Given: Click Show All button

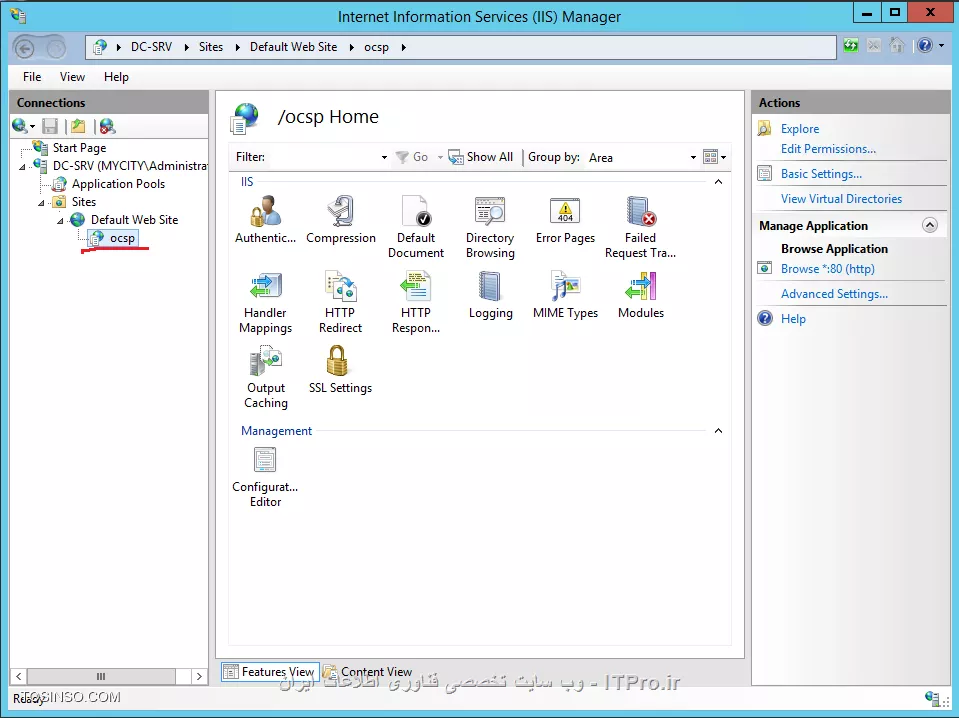Looking at the screenshot, I should [481, 157].
